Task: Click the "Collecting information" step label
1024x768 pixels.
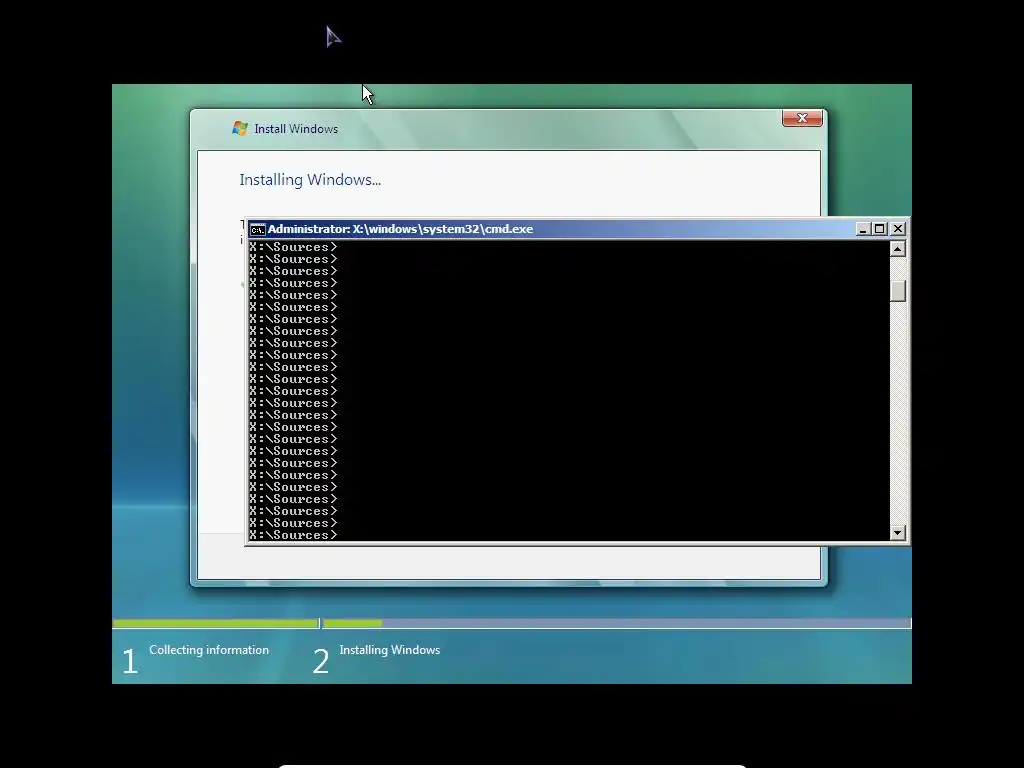Action: click(x=209, y=650)
